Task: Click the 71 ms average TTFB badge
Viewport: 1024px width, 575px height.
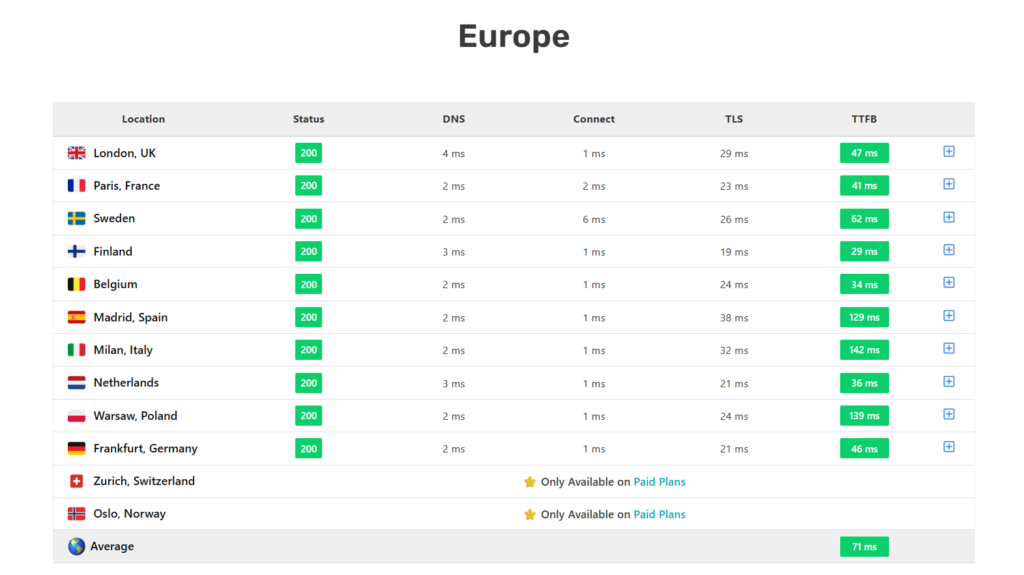Action: (x=864, y=547)
